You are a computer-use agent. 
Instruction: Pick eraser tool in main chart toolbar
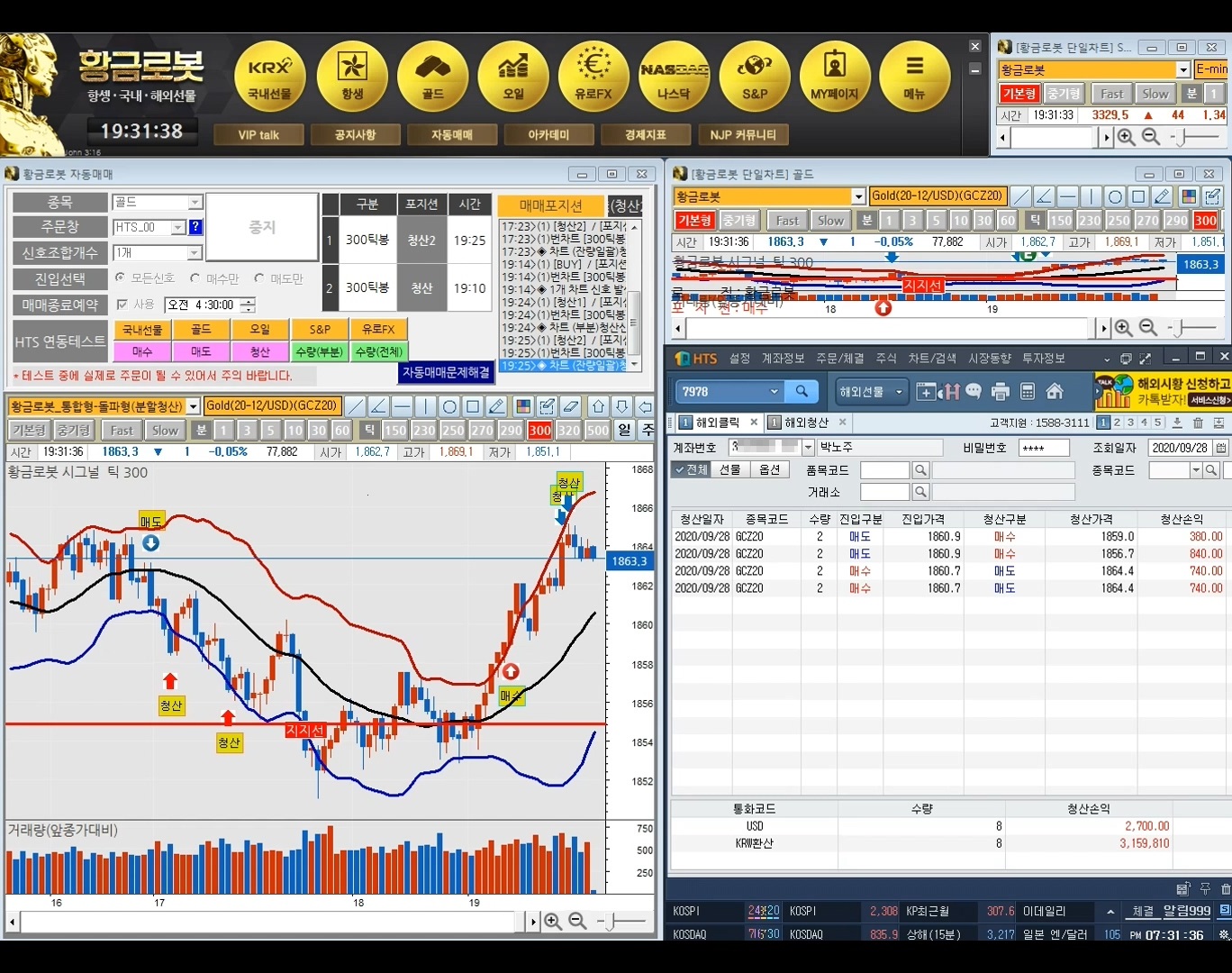(x=570, y=406)
